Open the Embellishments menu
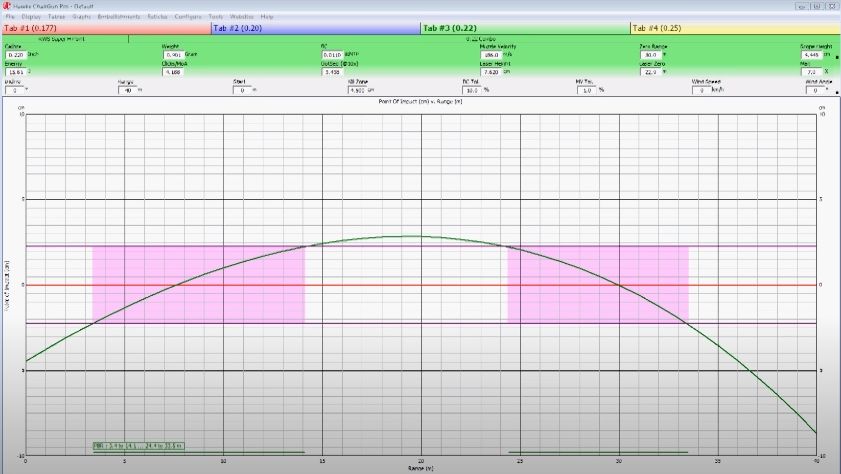 (119, 17)
